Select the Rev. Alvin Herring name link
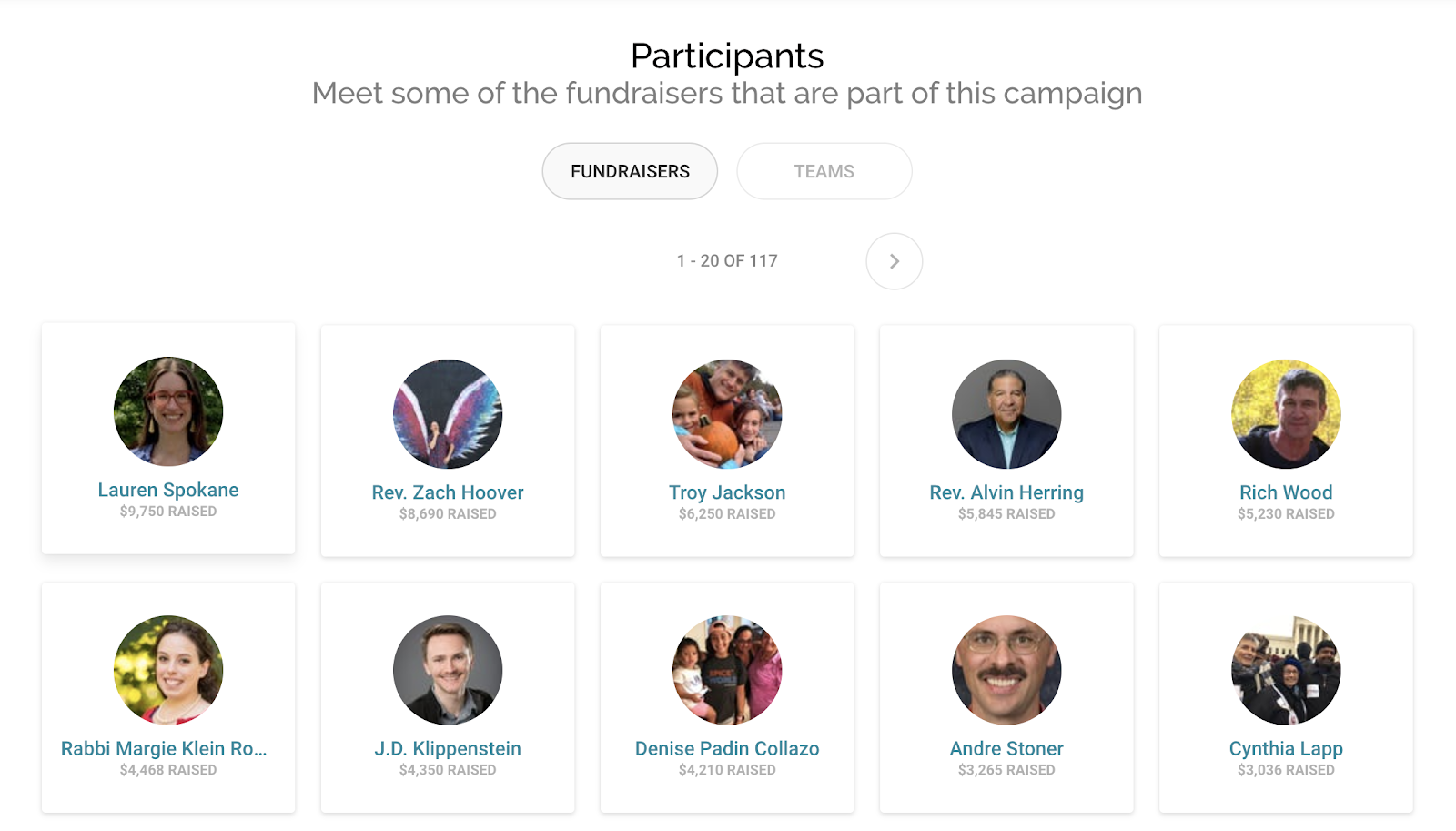The image size is (1456, 831). click(1006, 492)
